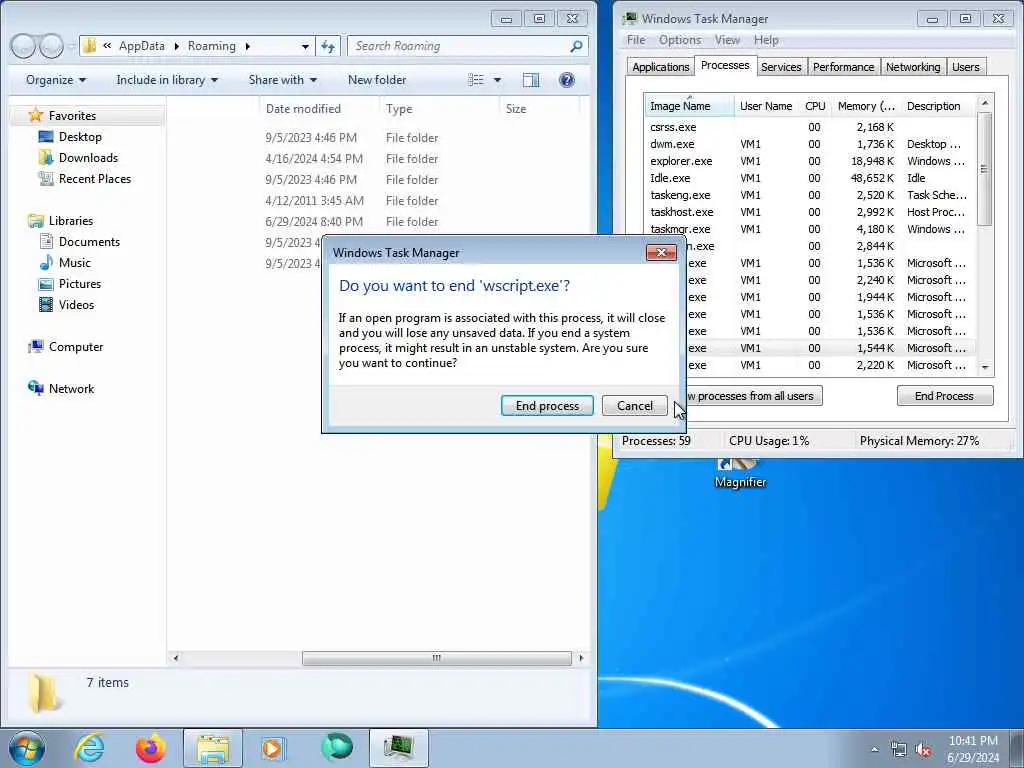Image resolution: width=1024 pixels, height=768 pixels.
Task: Switch to the Users tab
Action: coord(965,67)
